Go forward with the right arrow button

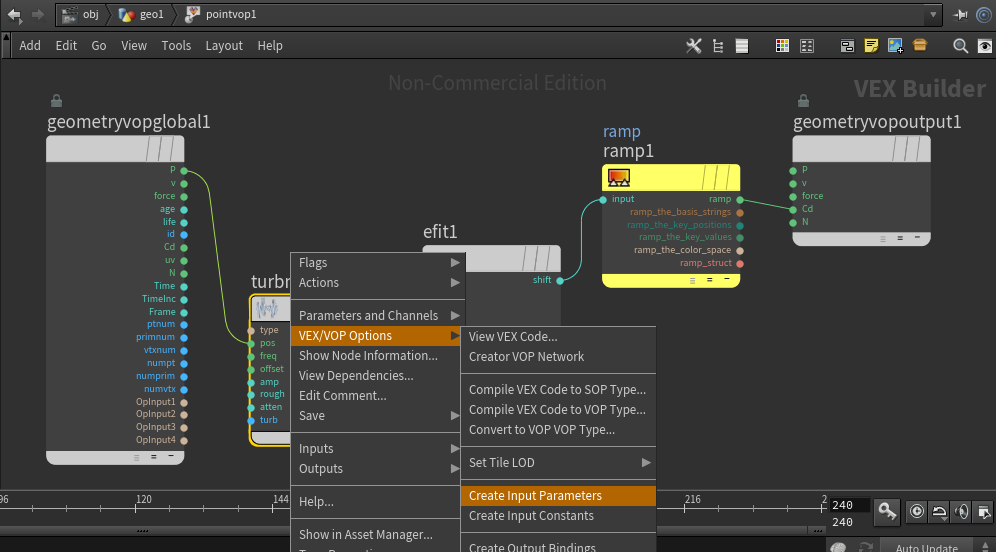point(38,15)
